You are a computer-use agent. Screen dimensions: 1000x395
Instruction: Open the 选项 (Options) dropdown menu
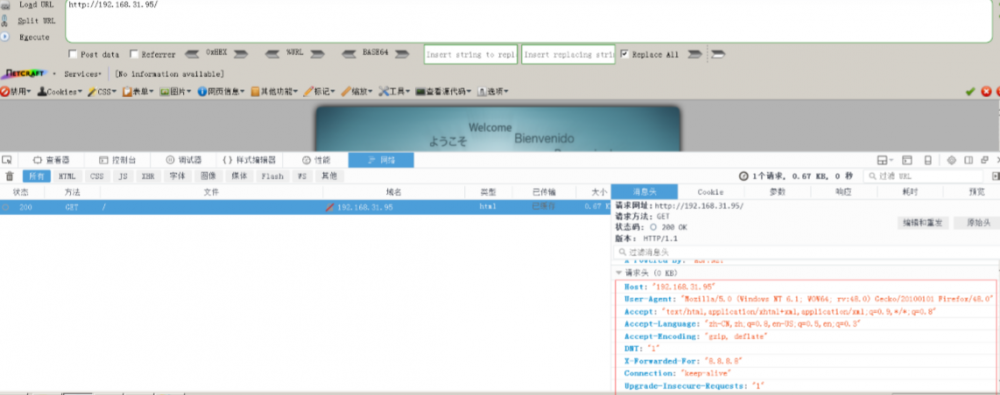(492, 92)
